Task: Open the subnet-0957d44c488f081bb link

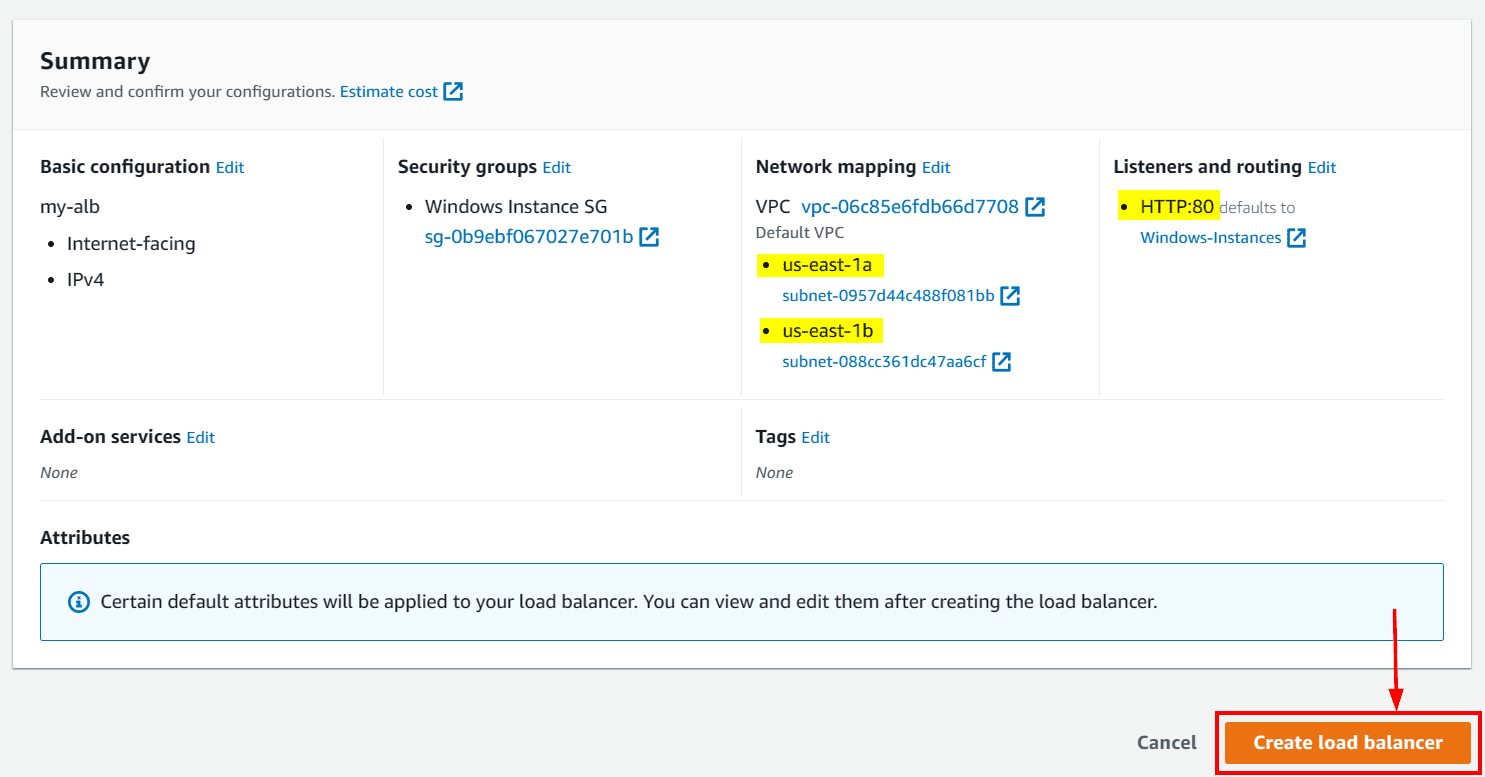Action: 889,295
